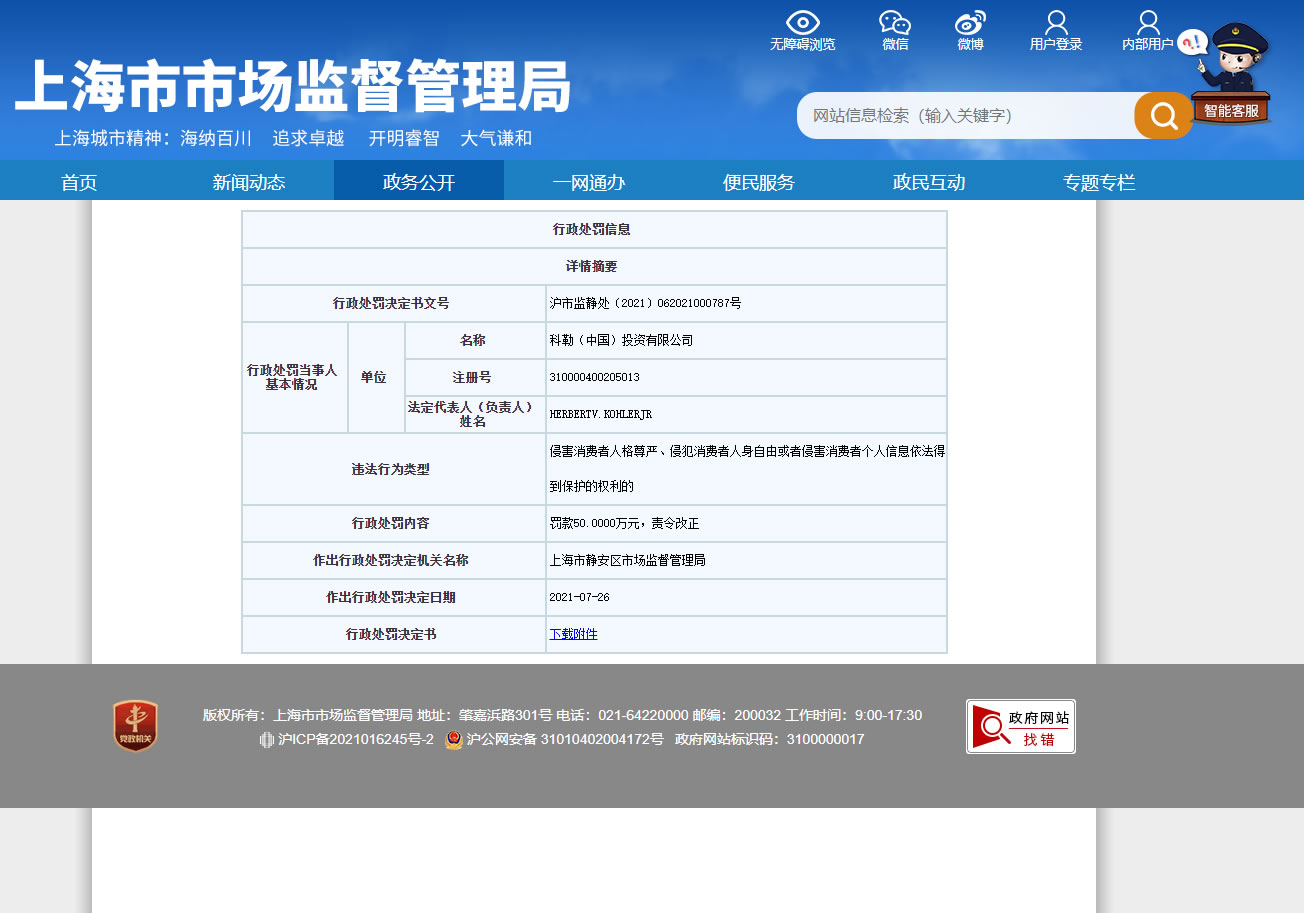
Task: Click the accessibility browsing eye icon
Action: tap(802, 23)
